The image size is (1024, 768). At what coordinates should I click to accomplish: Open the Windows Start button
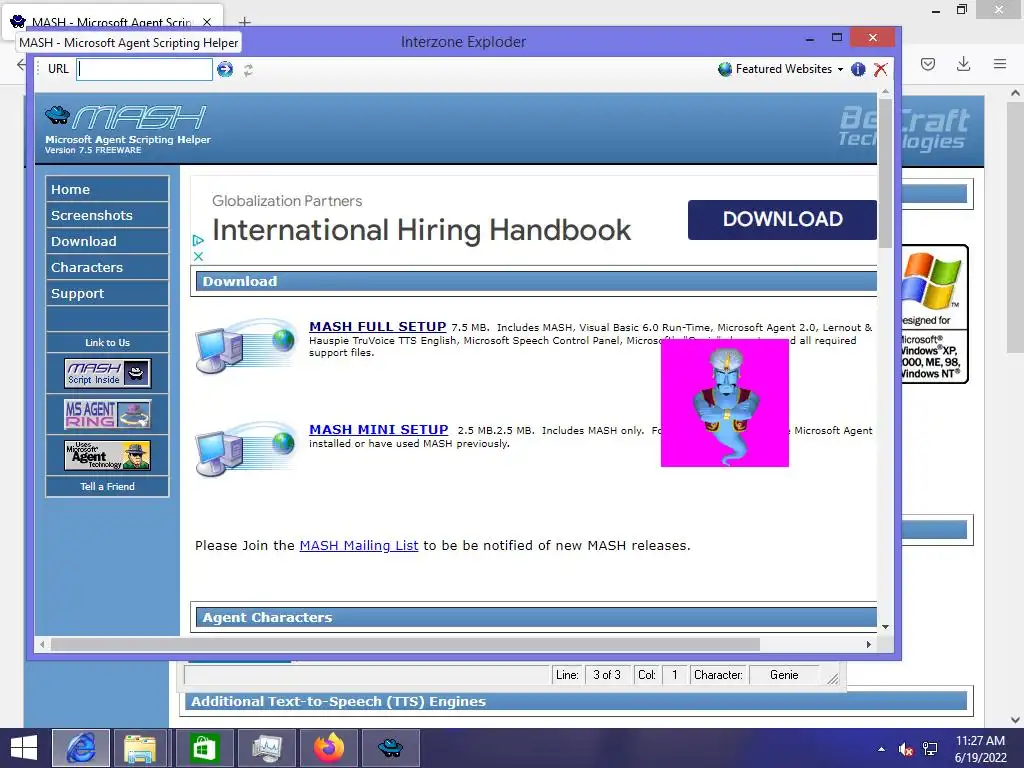24,748
